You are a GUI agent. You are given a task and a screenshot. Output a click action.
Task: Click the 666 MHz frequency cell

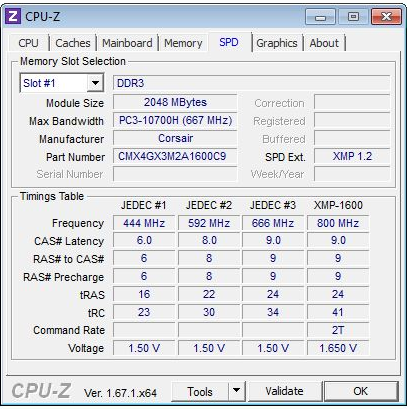273,223
